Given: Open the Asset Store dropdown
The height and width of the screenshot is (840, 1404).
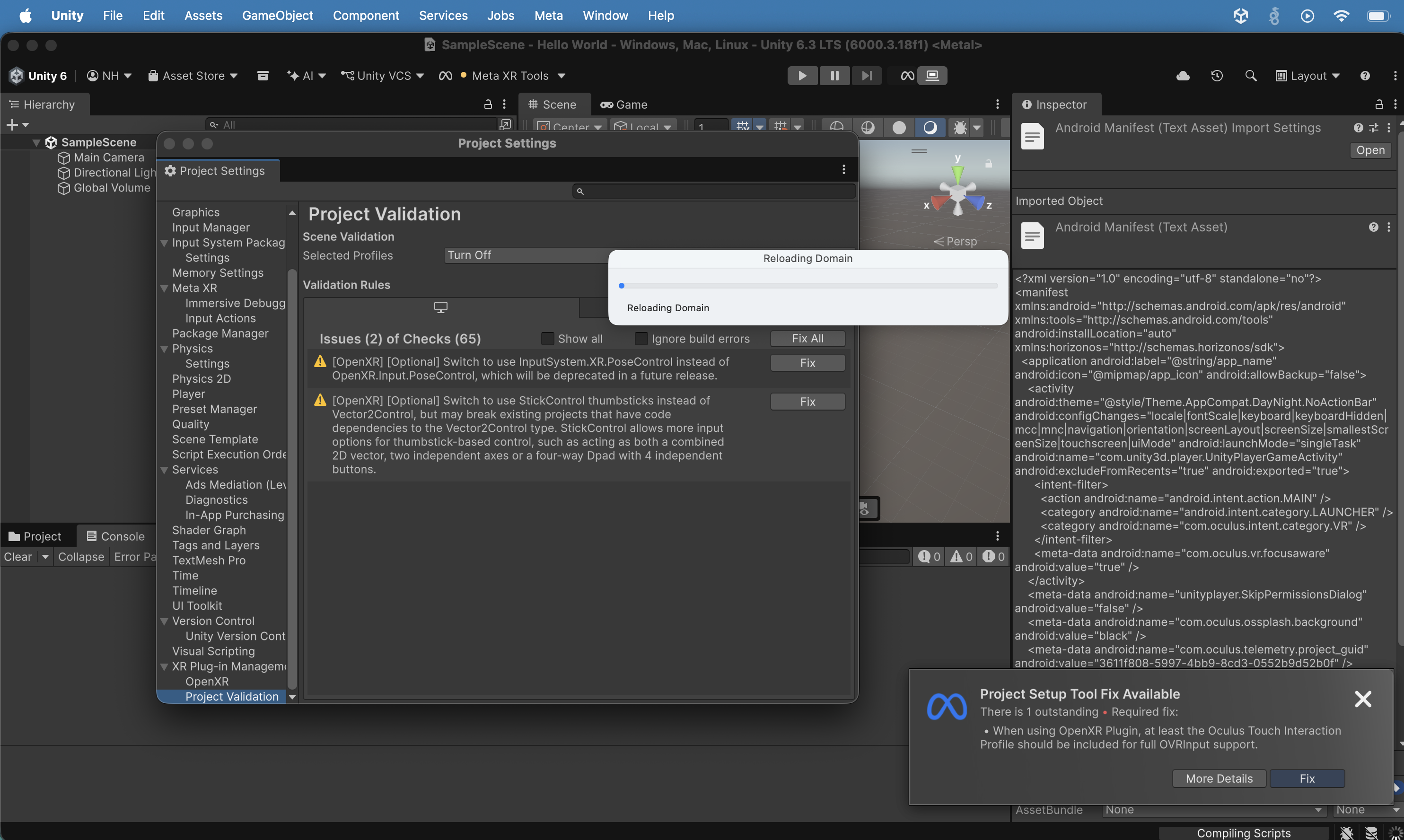Looking at the screenshot, I should 193,76.
